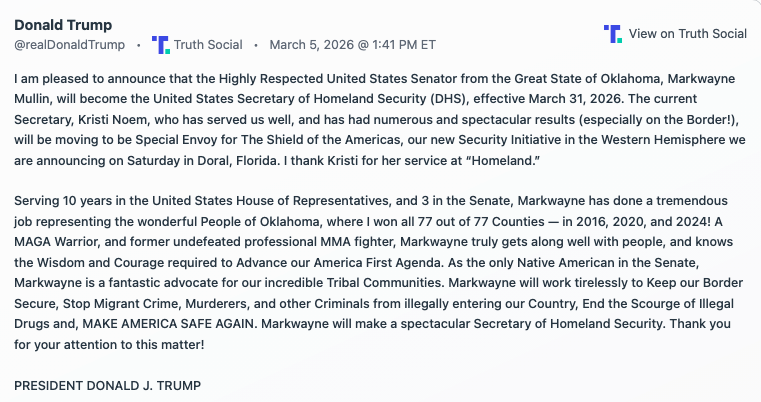Click the March 5, 2026 timestamp
Image resolution: width=761 pixels, height=402 pixels.
[353, 45]
